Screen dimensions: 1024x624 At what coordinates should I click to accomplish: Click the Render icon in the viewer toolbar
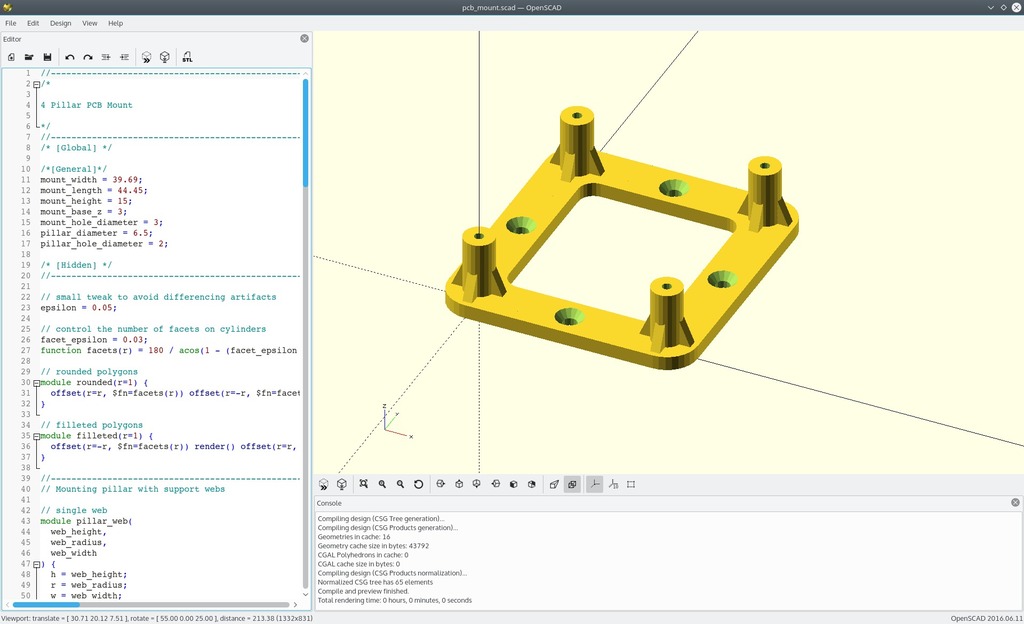tap(342, 484)
